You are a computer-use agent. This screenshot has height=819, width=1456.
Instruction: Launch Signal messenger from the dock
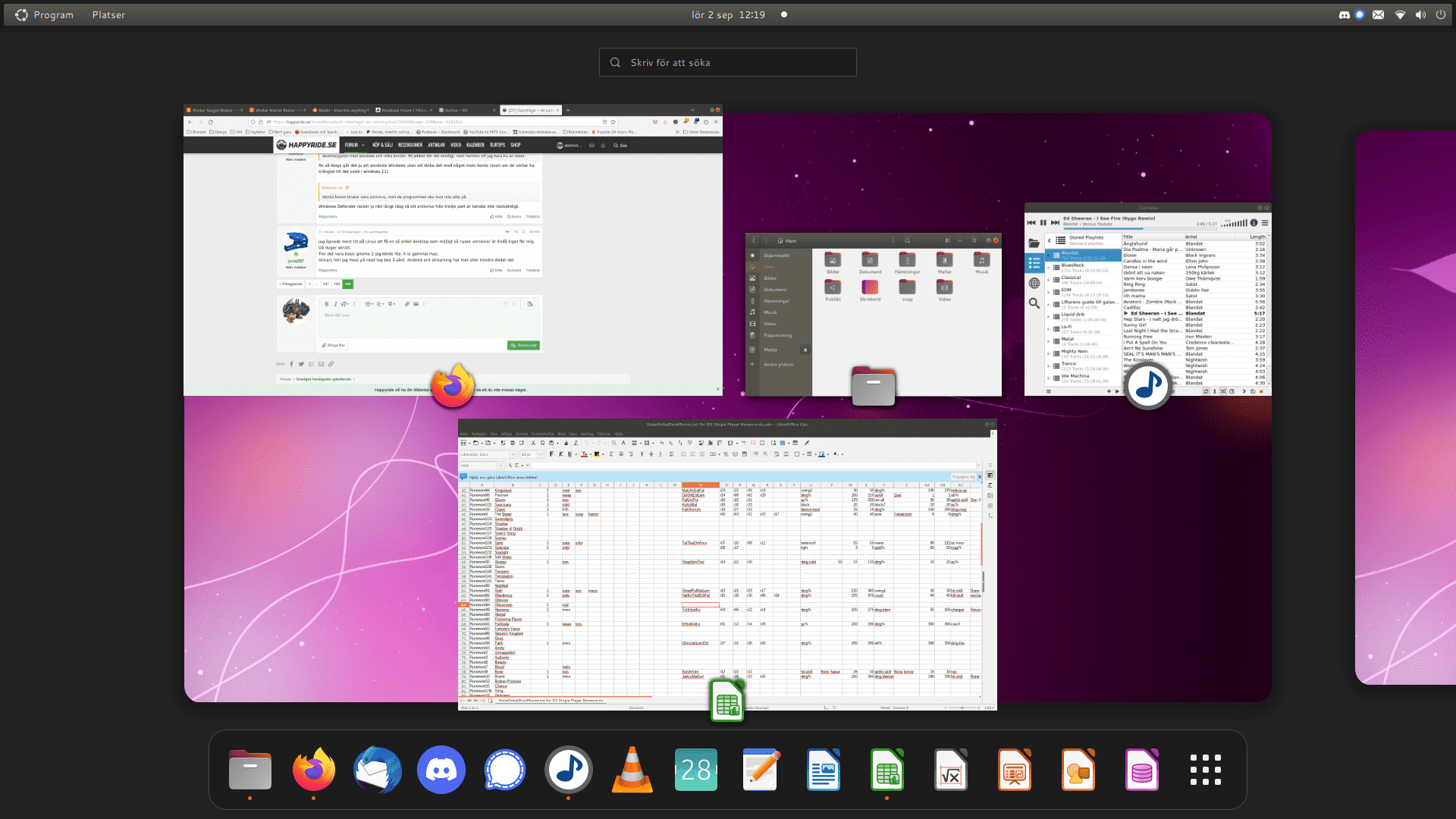coord(505,770)
